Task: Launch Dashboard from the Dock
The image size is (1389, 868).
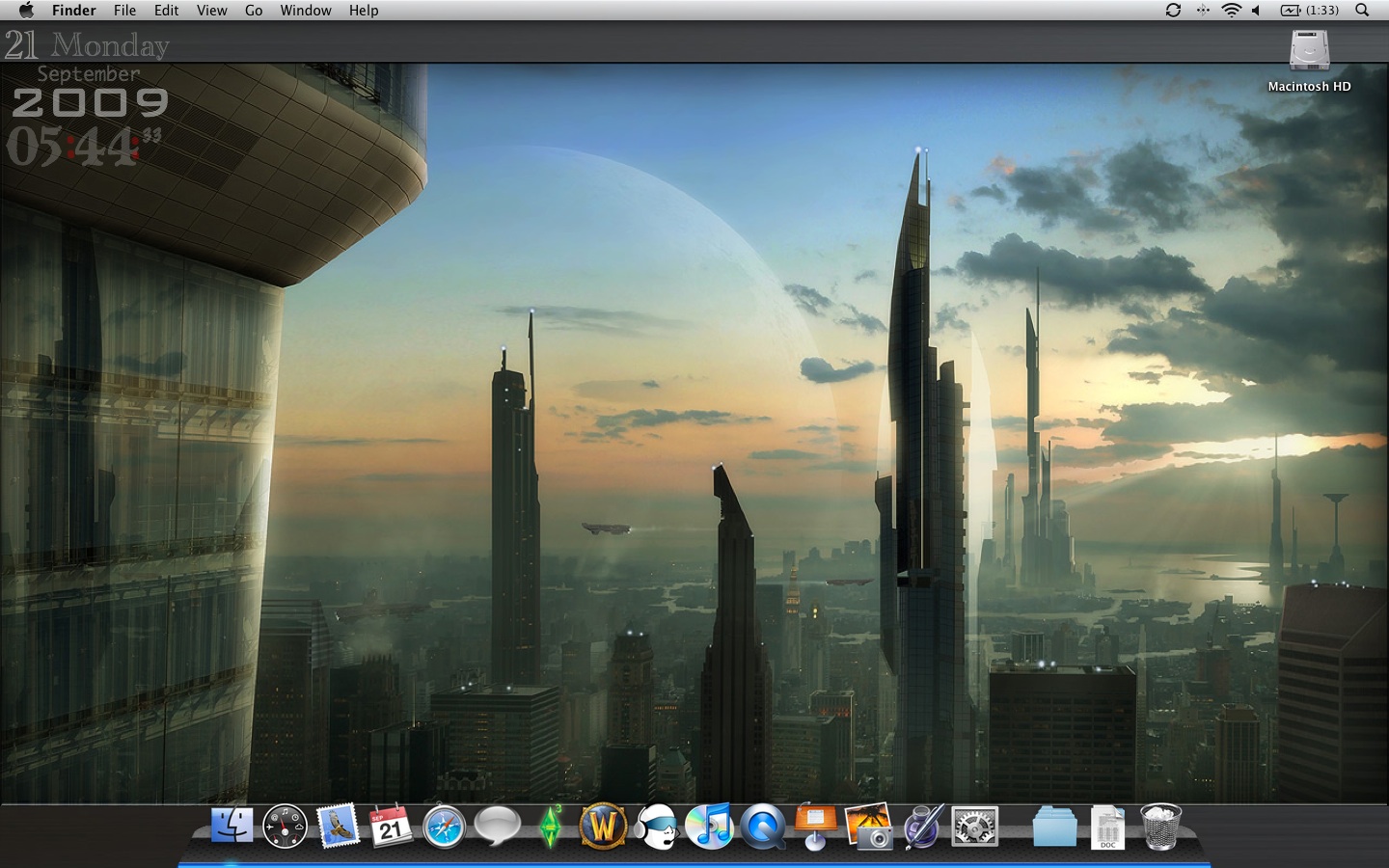Action: [285, 827]
